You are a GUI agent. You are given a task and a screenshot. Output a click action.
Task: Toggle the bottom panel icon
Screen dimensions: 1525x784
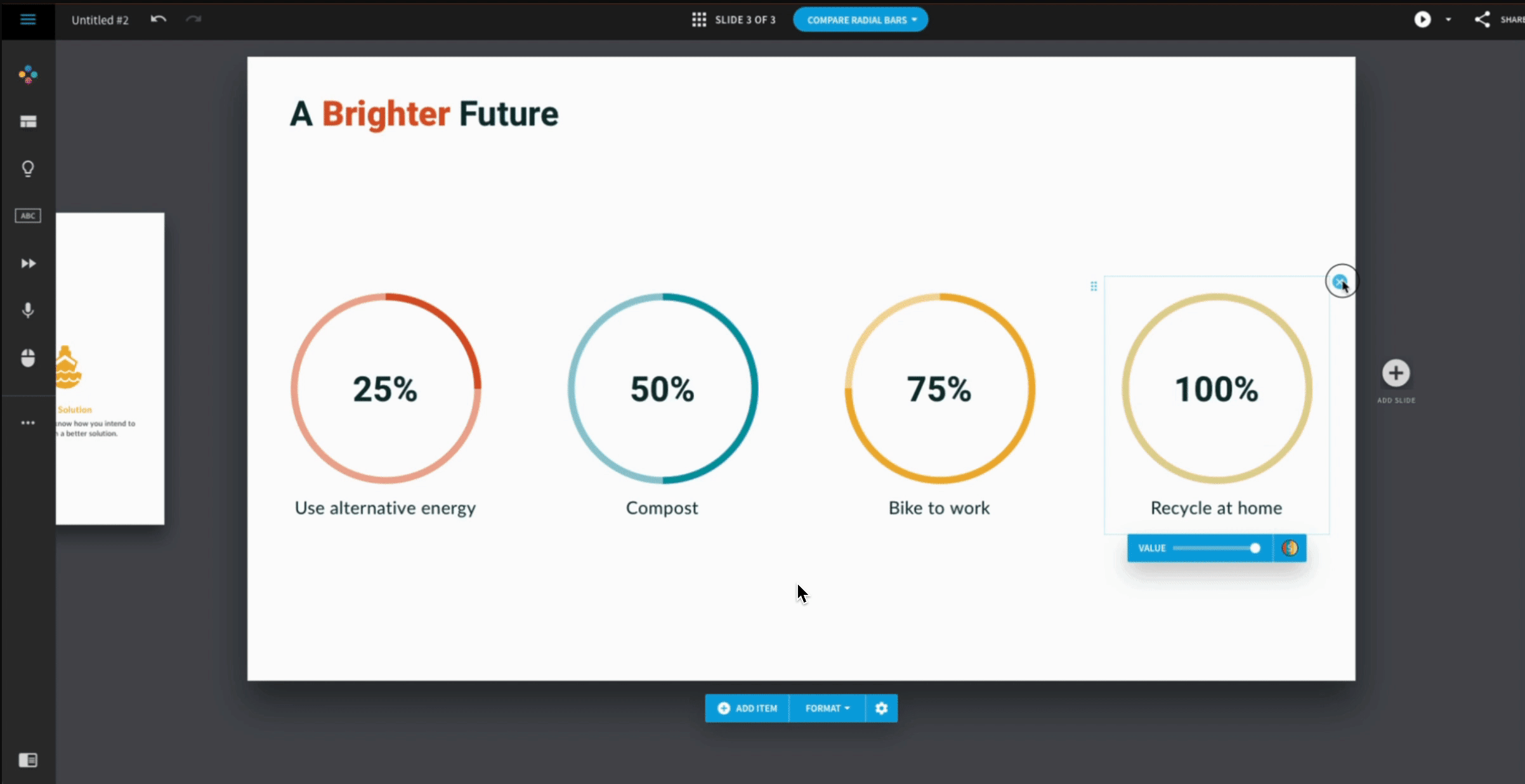28,760
